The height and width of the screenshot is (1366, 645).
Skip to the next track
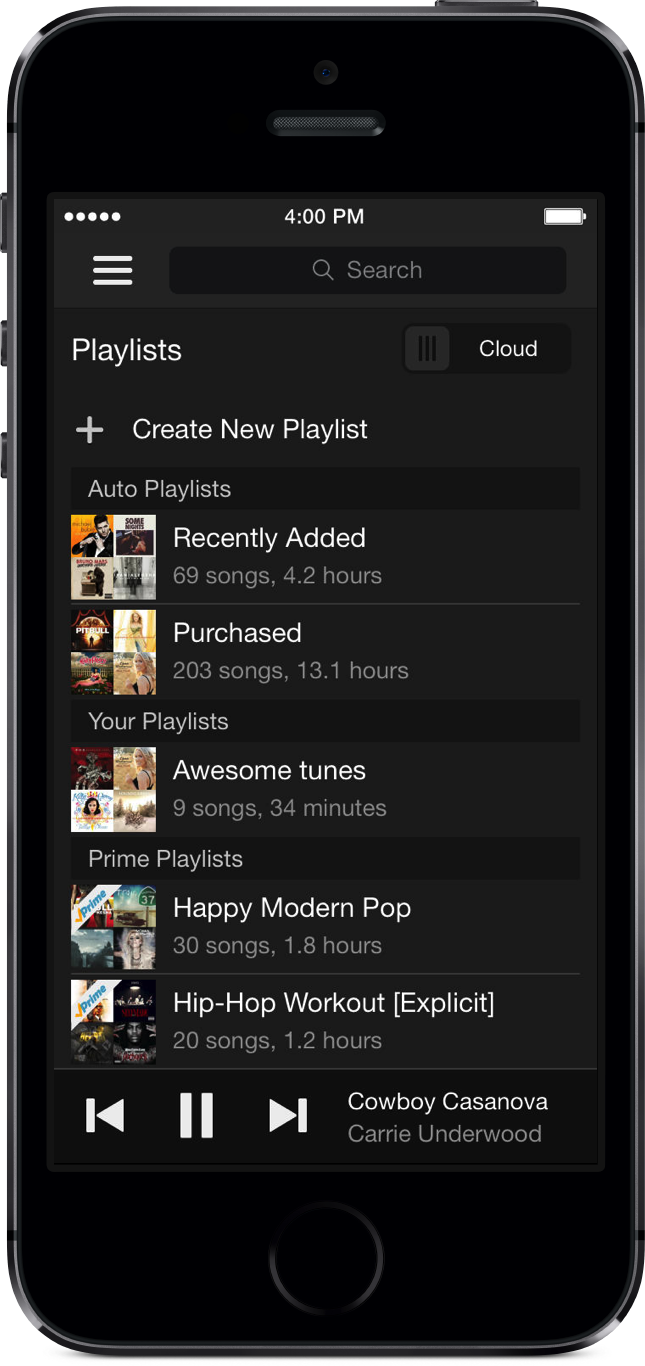tap(288, 1116)
